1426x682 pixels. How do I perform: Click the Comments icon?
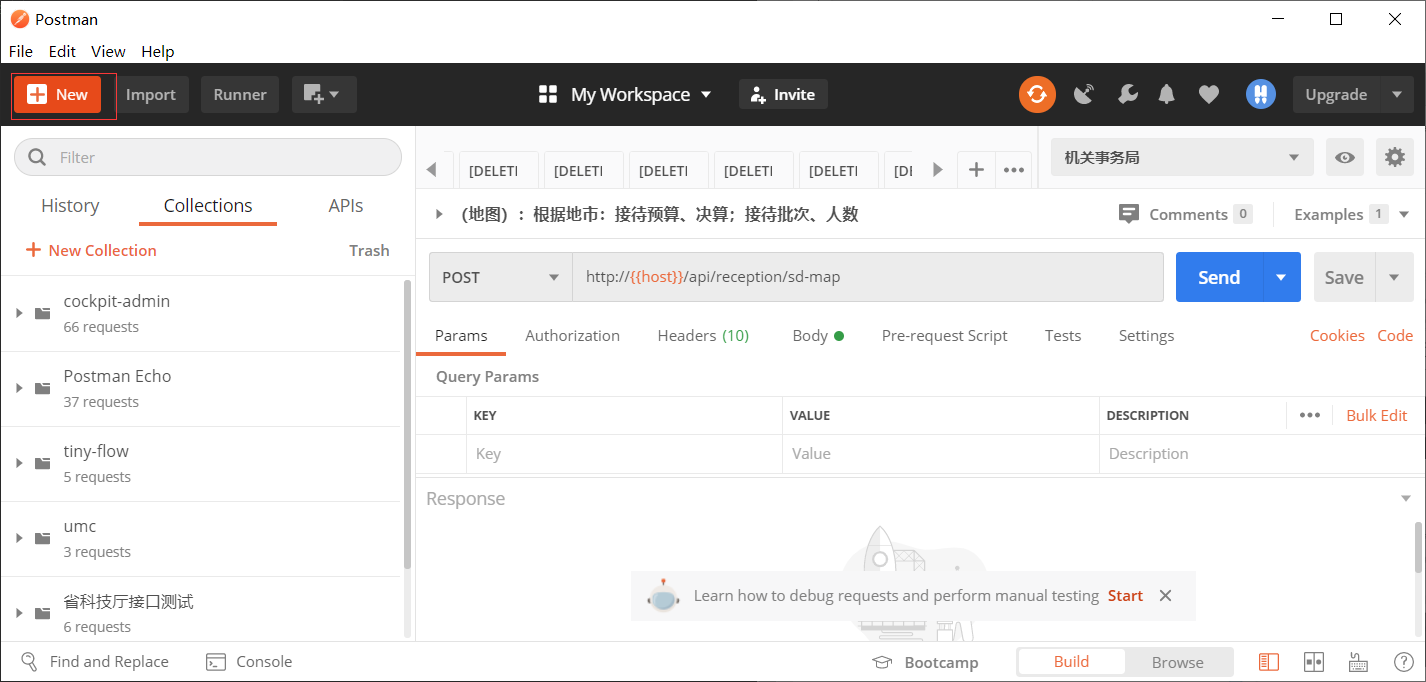[1129, 214]
